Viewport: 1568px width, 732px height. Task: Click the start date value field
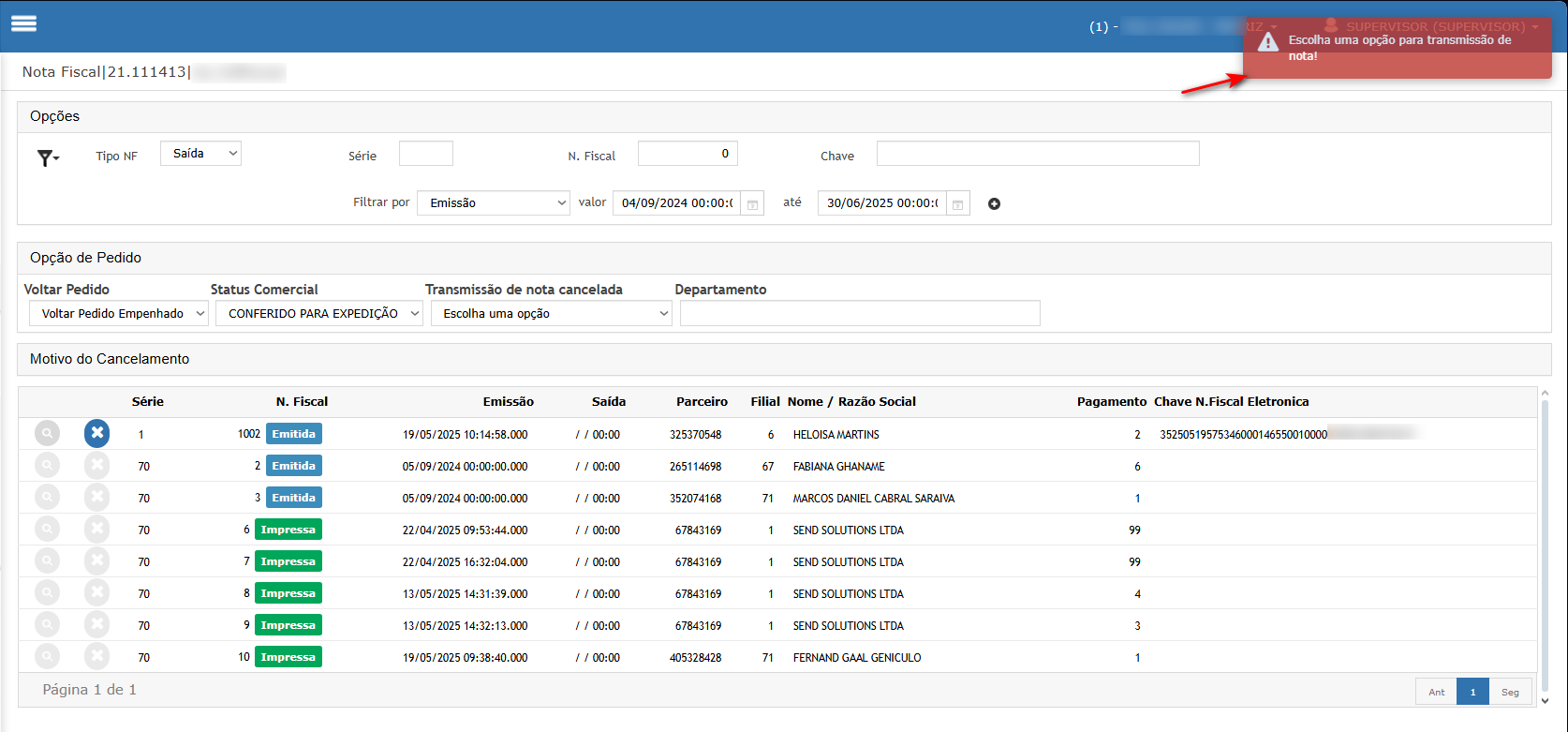click(x=676, y=203)
